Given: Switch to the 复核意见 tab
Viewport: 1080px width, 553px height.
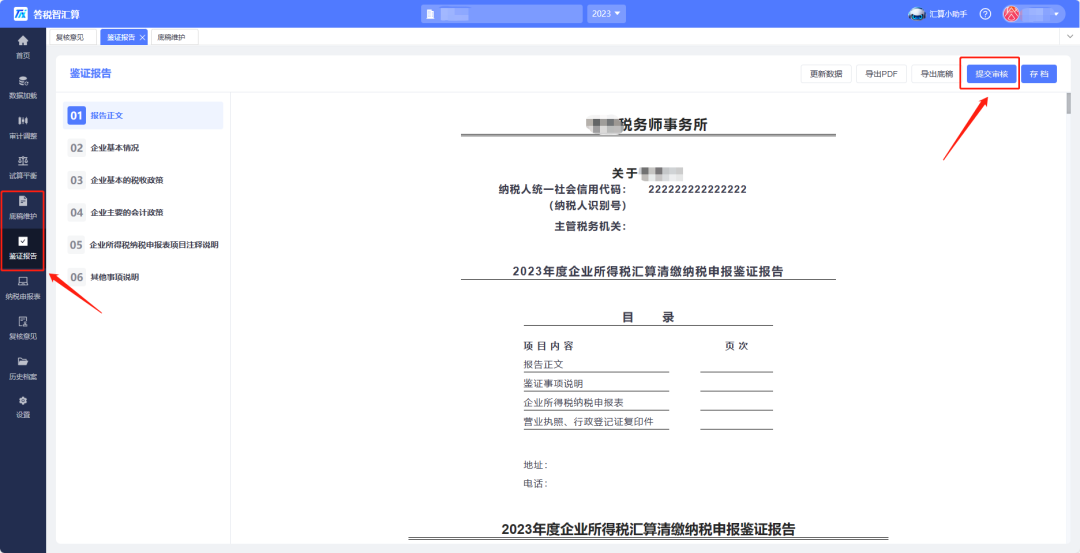Looking at the screenshot, I should pos(72,37).
